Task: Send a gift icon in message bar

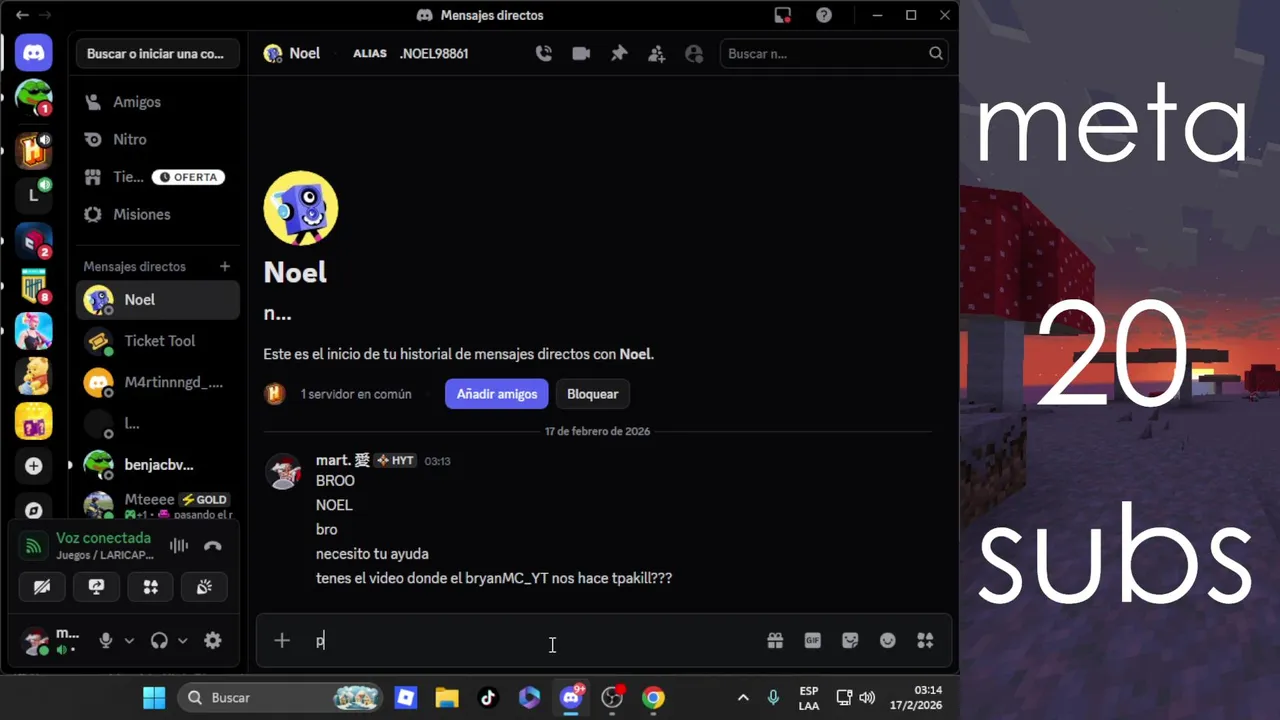Action: click(x=775, y=641)
